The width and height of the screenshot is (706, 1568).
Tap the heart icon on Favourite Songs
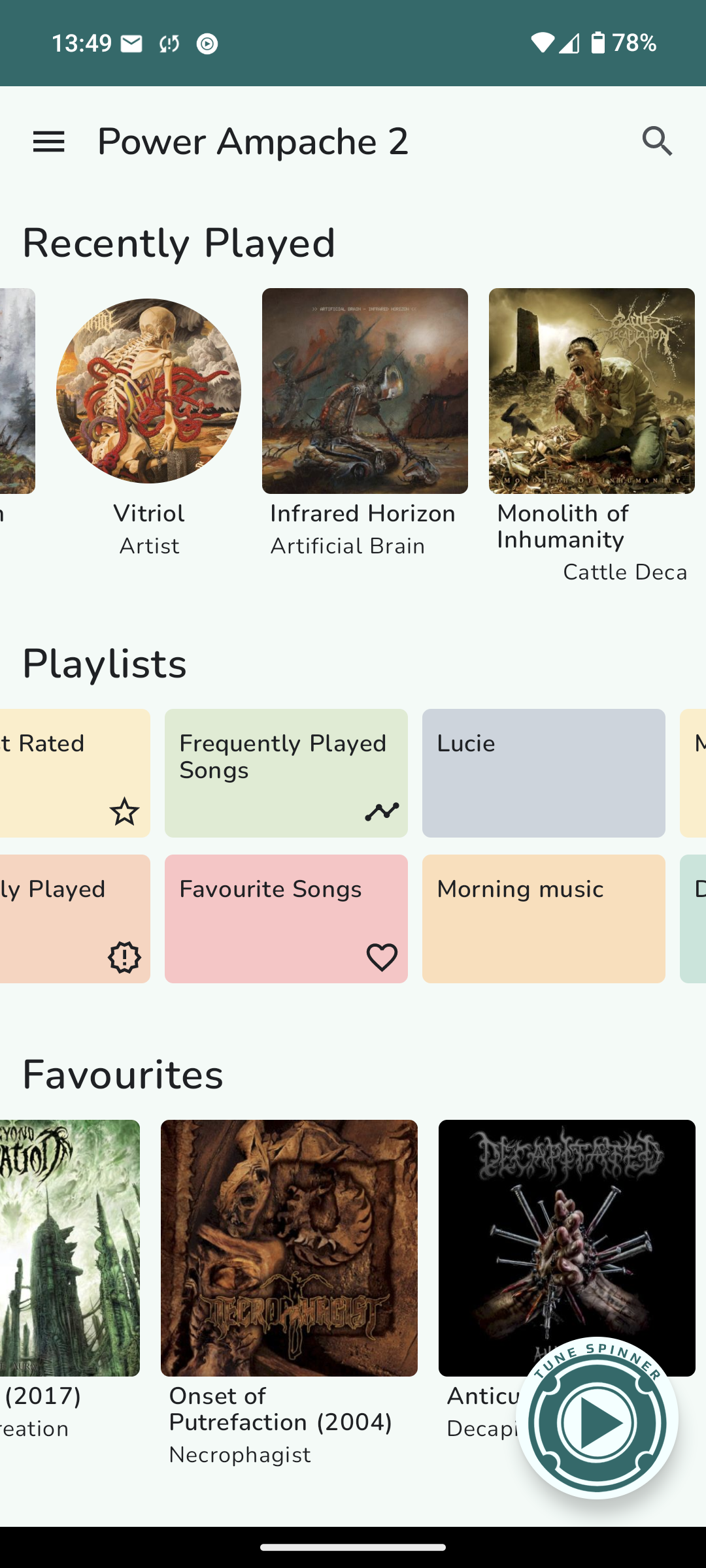point(382,957)
